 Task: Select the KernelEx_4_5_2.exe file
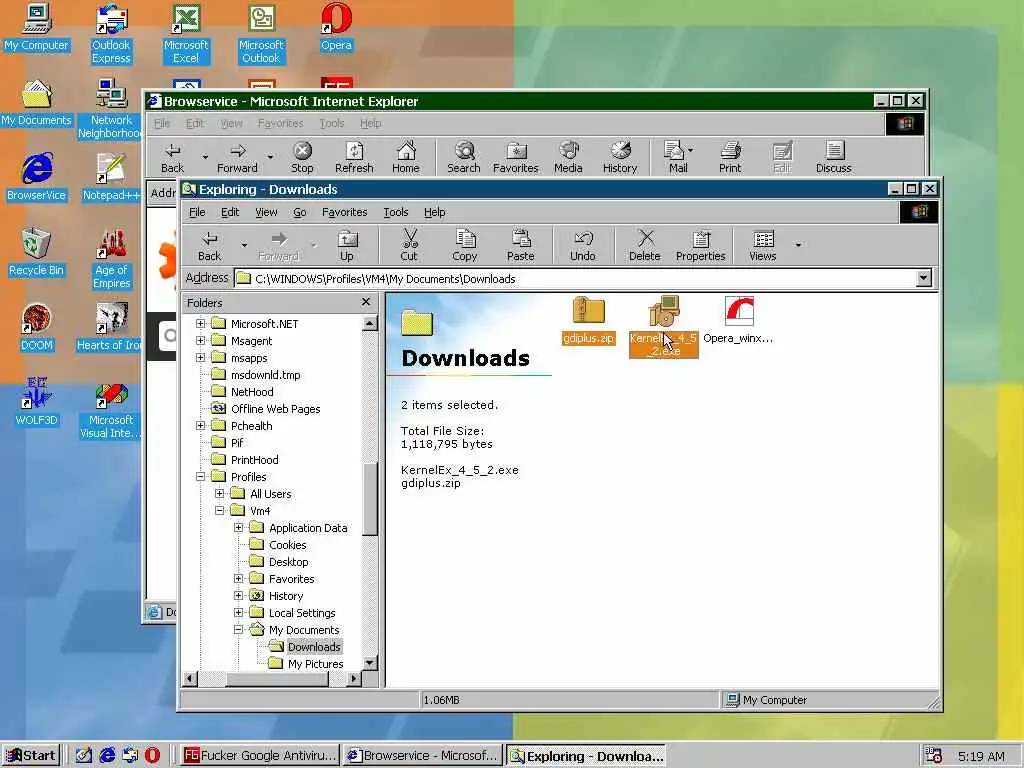664,327
